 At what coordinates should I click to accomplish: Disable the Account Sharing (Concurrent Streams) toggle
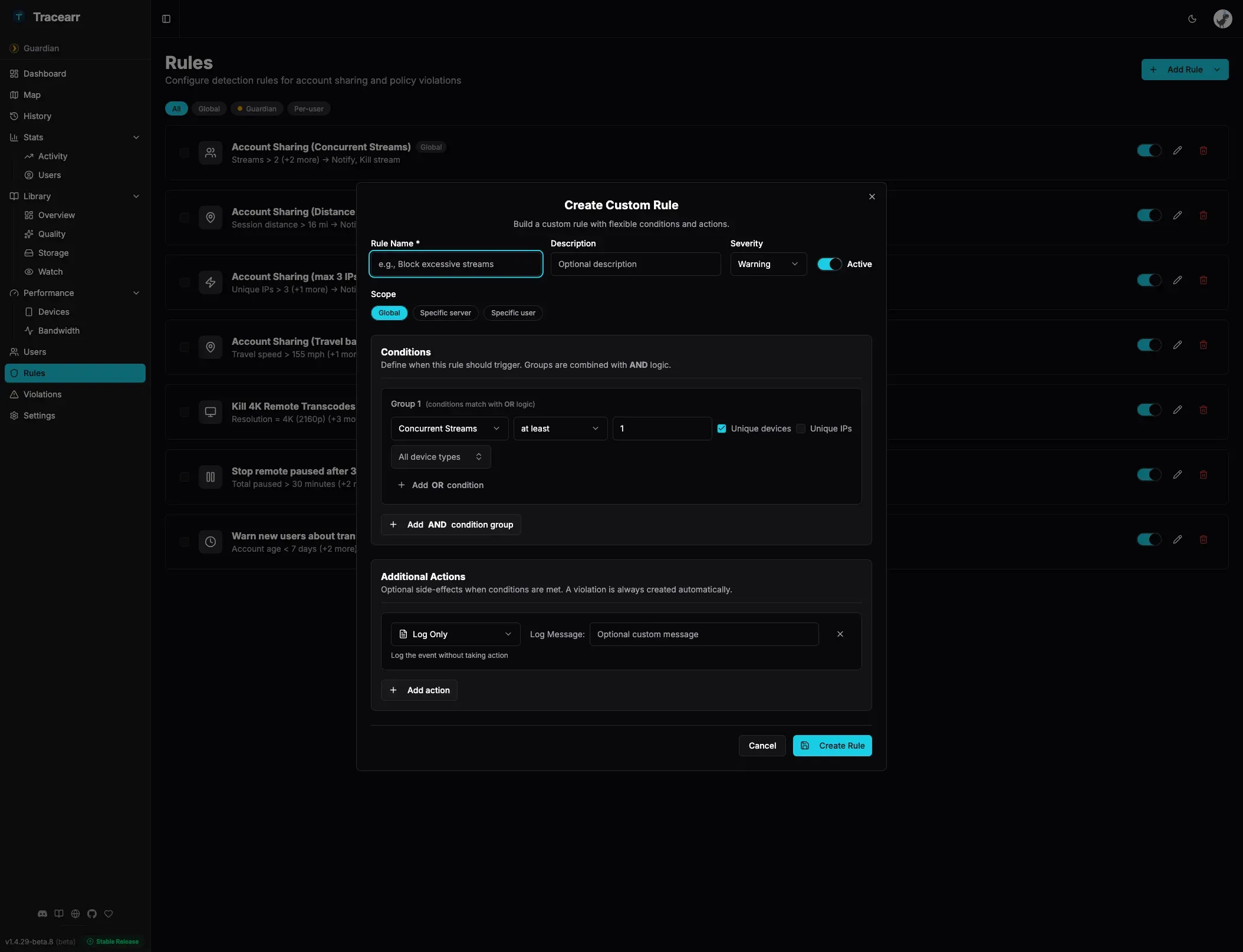point(1149,150)
